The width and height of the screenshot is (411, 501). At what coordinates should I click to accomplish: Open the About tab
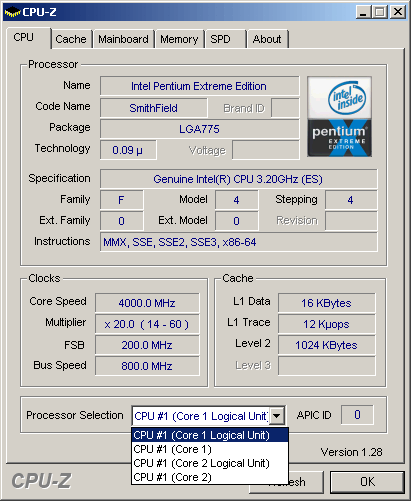tap(267, 39)
